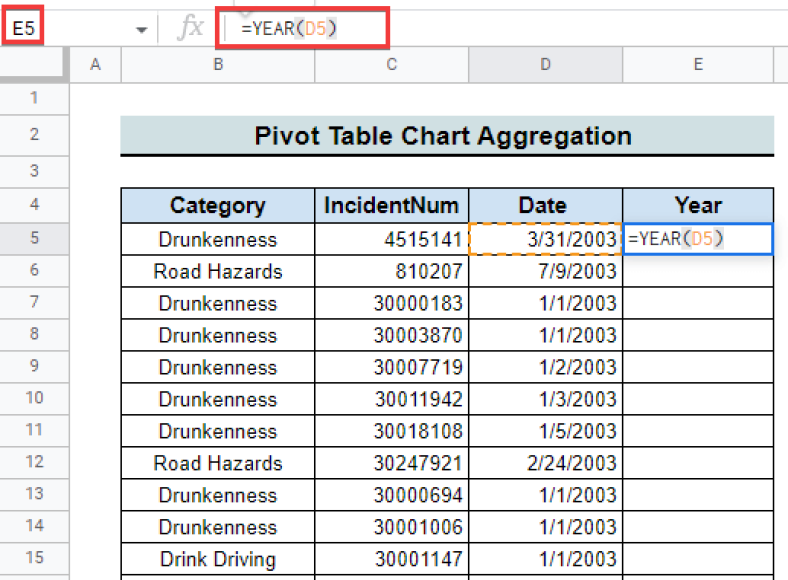Click the formula bar showing =YEAR(D5)
Viewport: 788px width, 580px height.
click(x=303, y=28)
